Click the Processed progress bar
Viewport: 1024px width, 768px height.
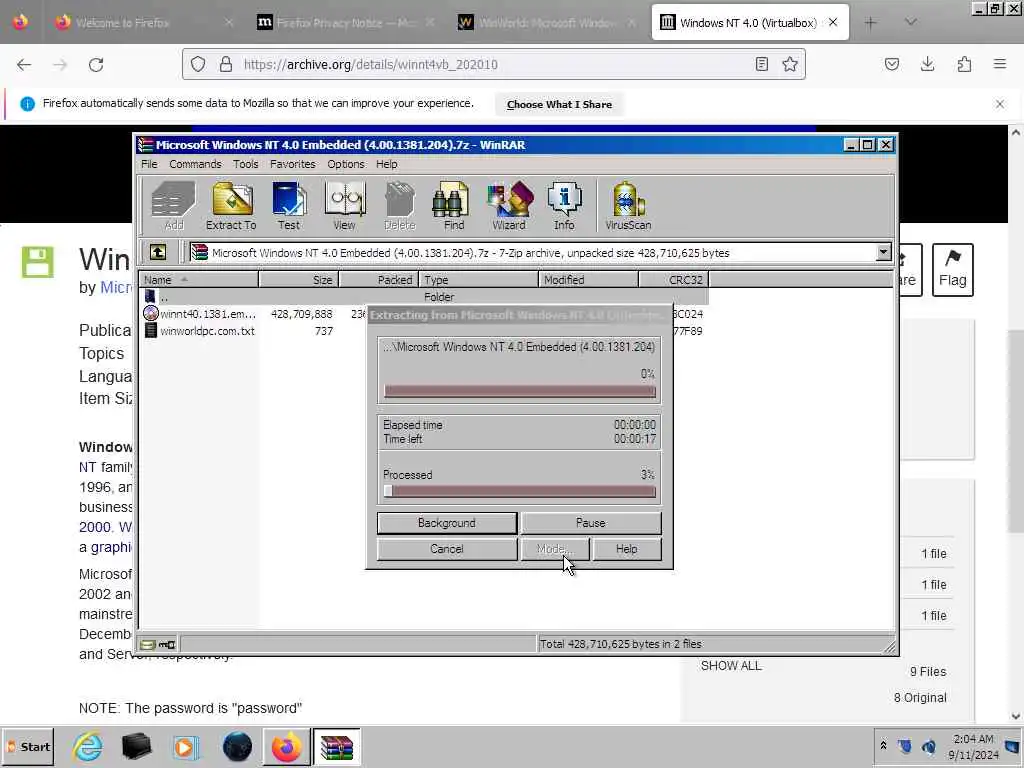pos(520,492)
